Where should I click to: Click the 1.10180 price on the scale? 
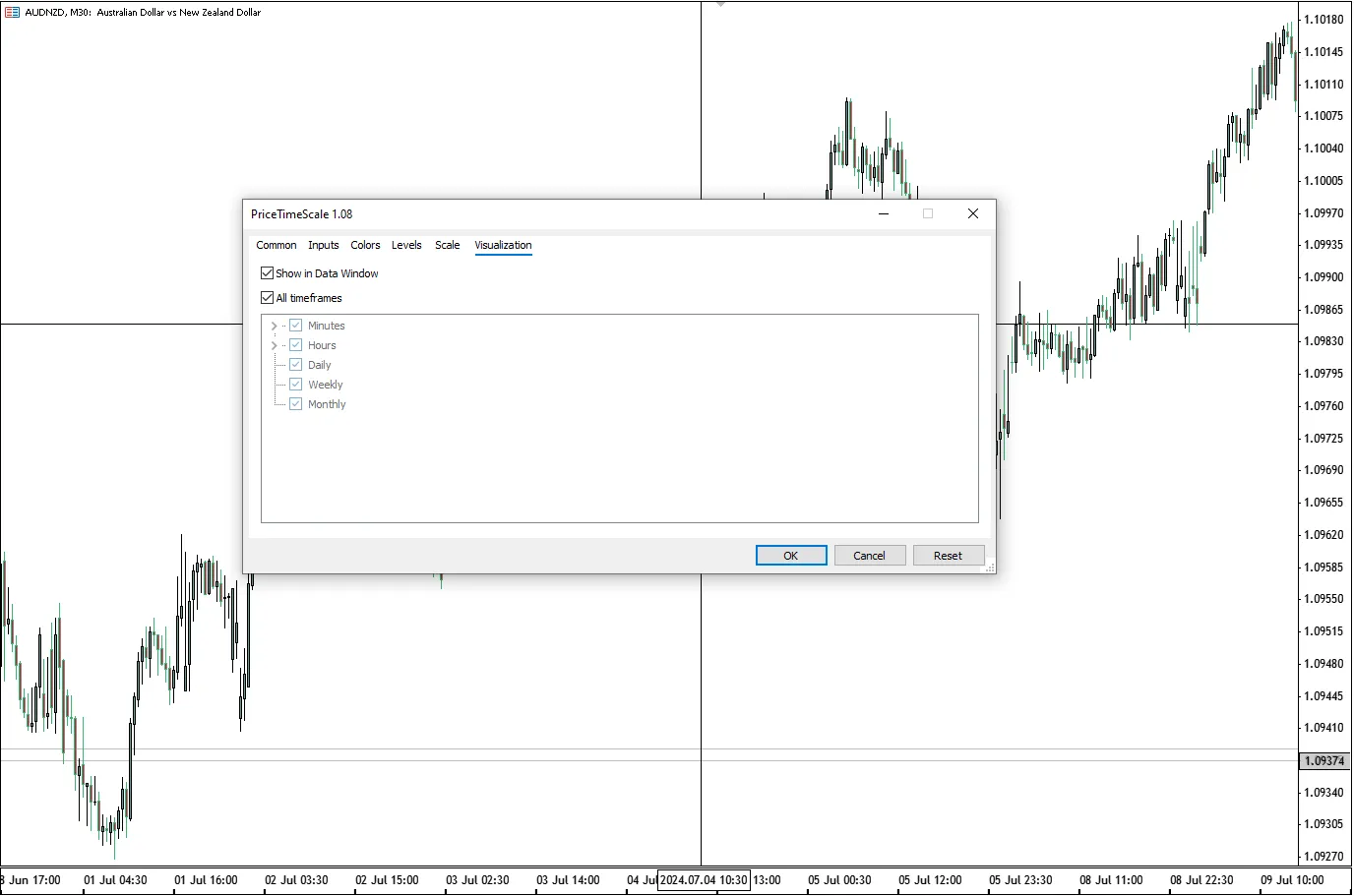click(x=1324, y=20)
